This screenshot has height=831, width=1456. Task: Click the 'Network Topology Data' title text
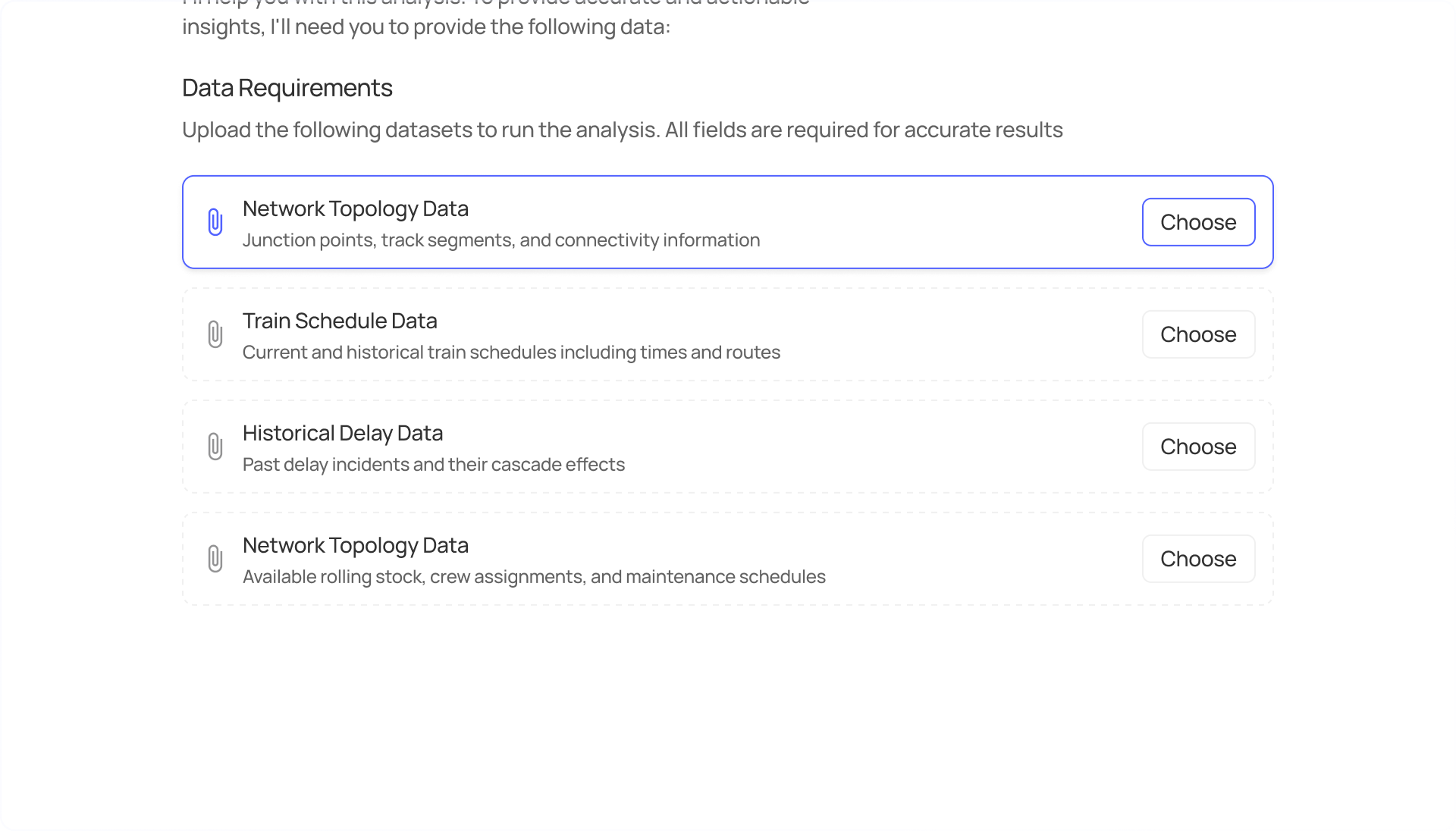coord(355,209)
